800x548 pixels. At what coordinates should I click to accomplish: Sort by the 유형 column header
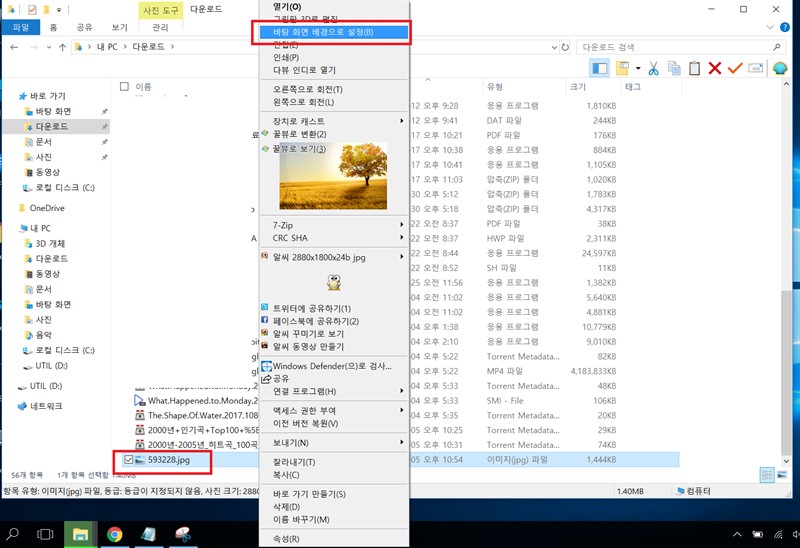(524, 87)
